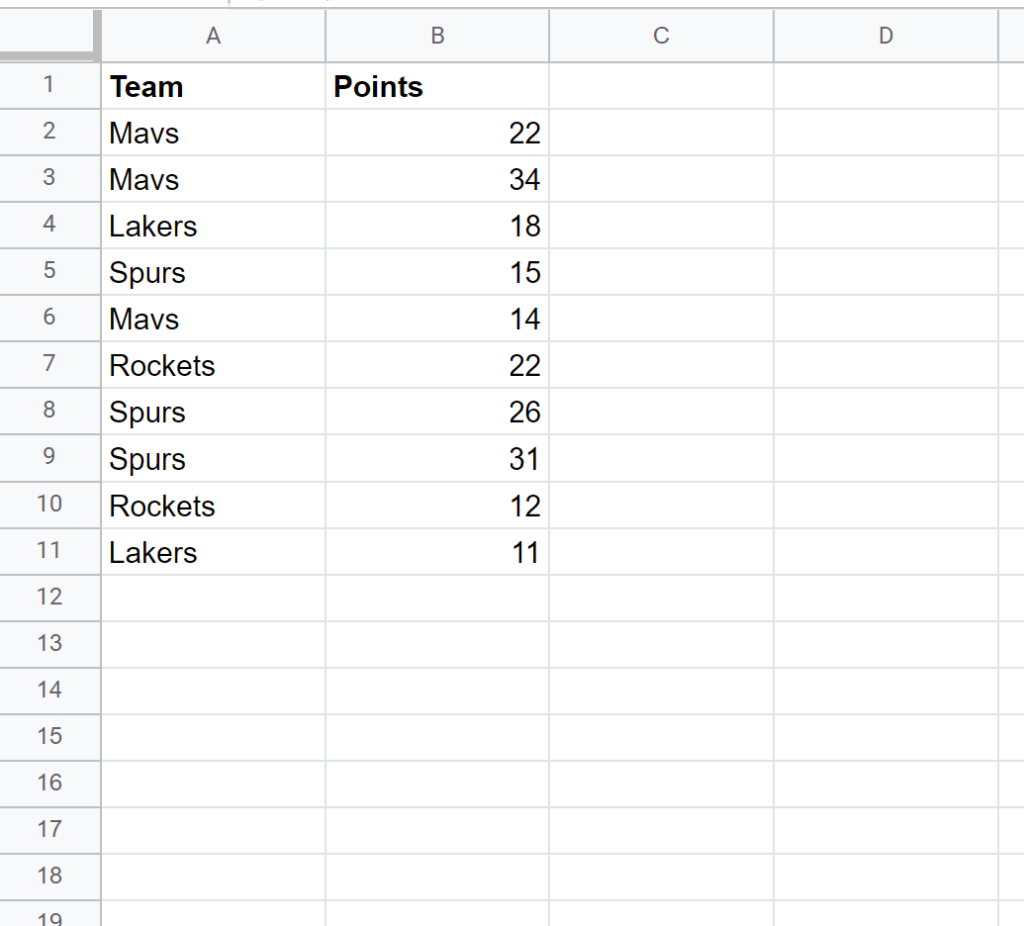
Task: Click empty cell A12
Action: pyautogui.click(x=212, y=597)
